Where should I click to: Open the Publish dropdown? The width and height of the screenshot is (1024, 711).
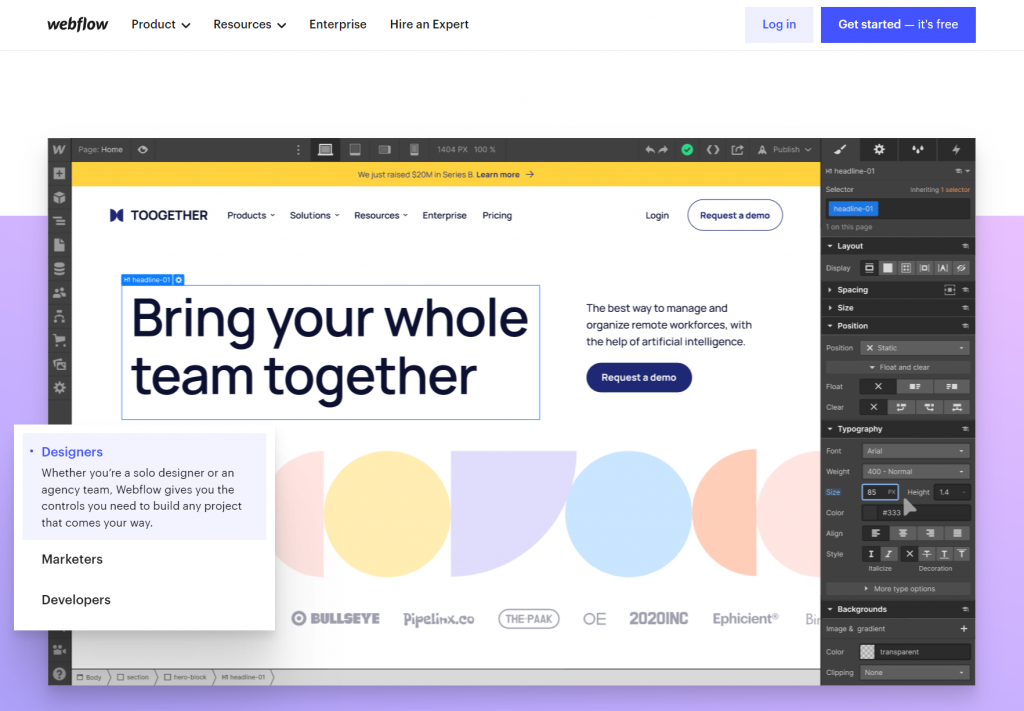click(786, 150)
